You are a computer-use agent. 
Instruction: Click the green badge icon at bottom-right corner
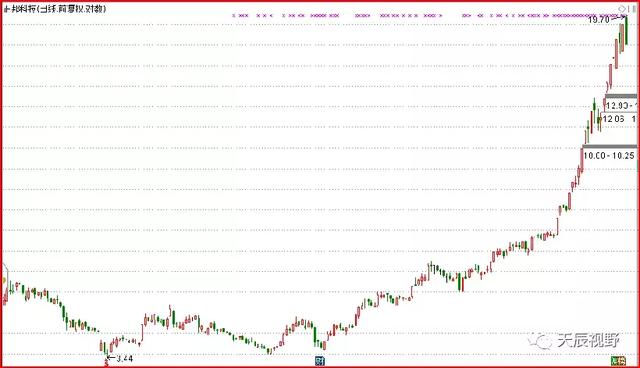tap(618, 361)
